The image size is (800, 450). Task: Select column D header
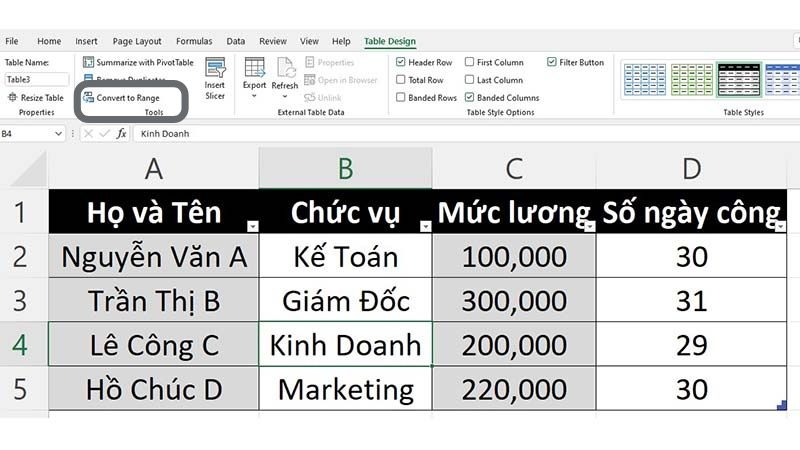pos(691,169)
